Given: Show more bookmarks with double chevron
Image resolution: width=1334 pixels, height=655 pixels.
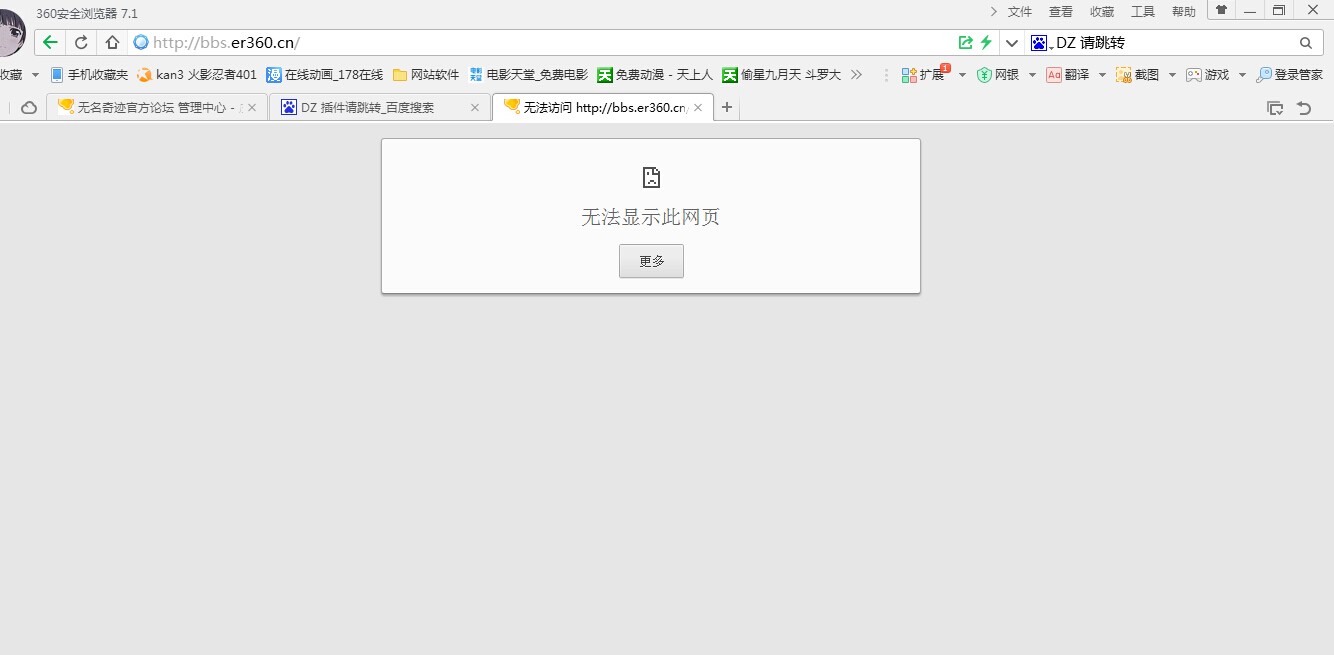Looking at the screenshot, I should point(856,75).
